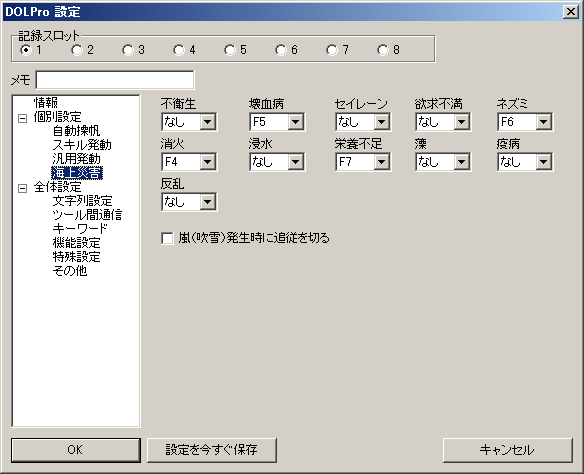The height and width of the screenshot is (474, 584).
Task: Select record slot 2 radio button
Action: click(77, 50)
